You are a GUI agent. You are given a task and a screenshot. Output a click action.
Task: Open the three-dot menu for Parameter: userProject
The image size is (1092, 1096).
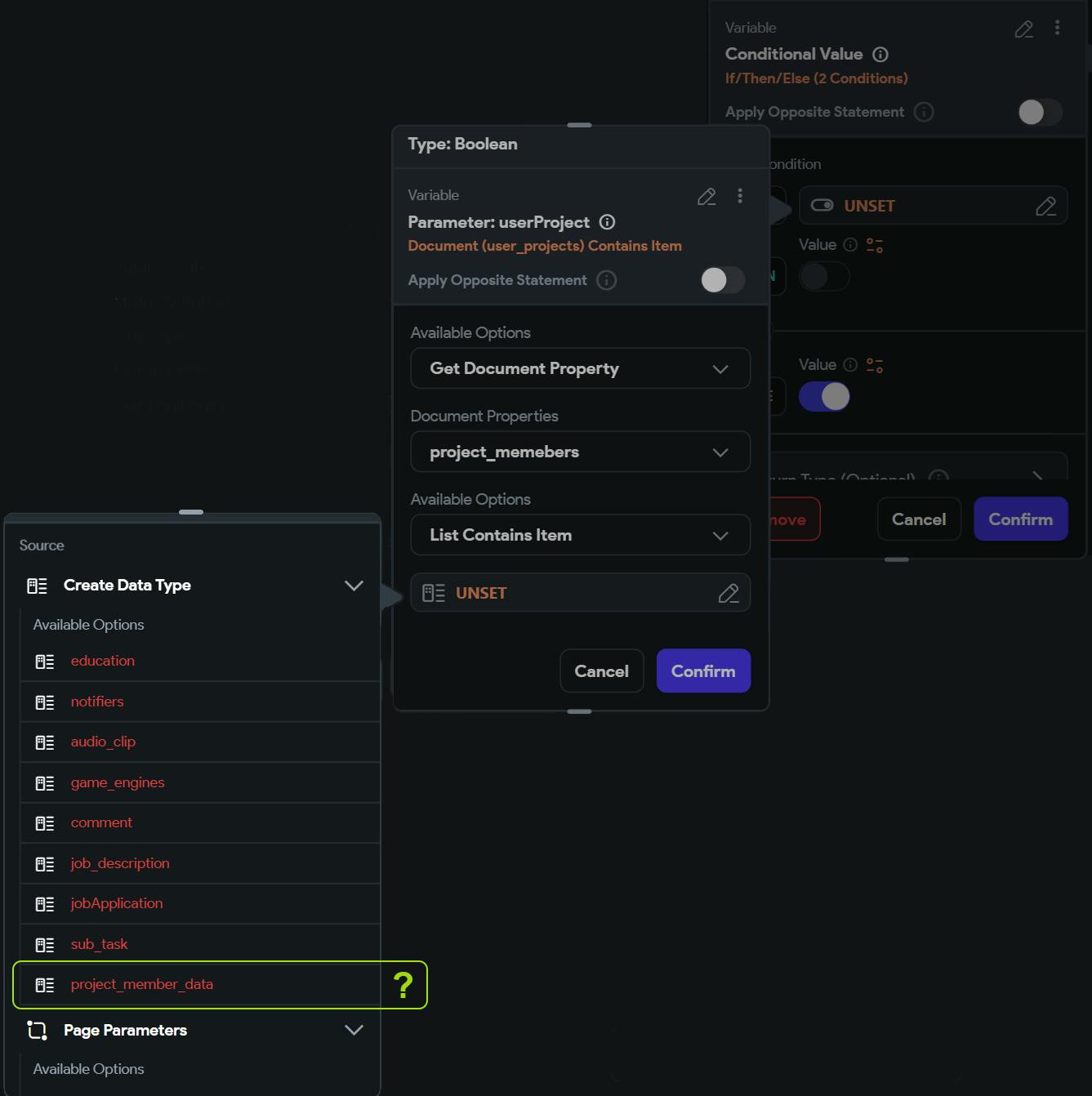tap(740, 196)
